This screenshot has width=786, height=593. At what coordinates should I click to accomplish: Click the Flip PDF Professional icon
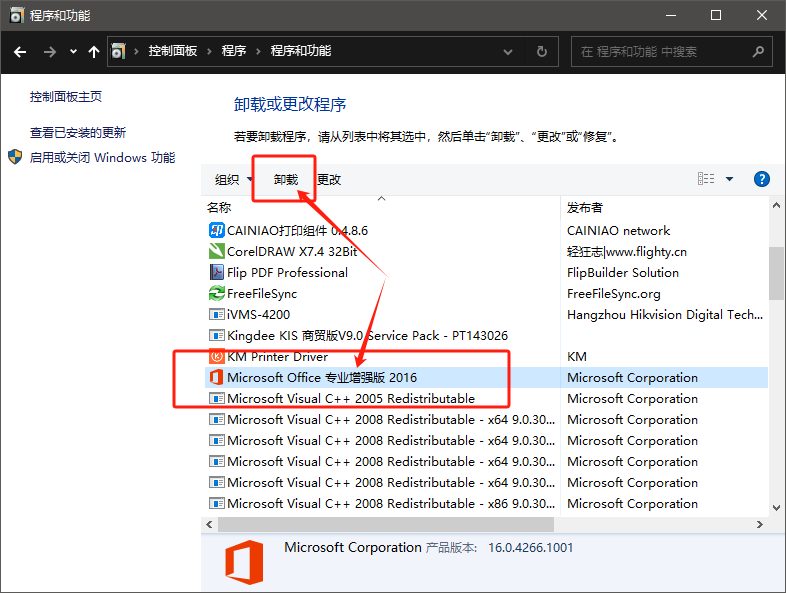[x=216, y=273]
